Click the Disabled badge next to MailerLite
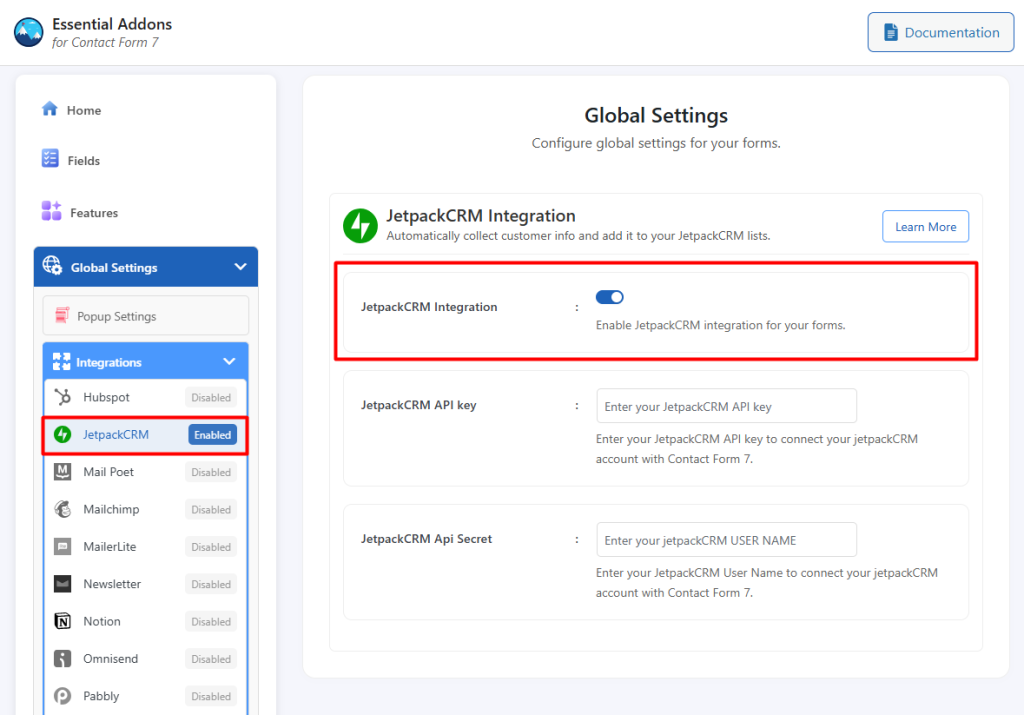1024x715 pixels. pos(211,547)
